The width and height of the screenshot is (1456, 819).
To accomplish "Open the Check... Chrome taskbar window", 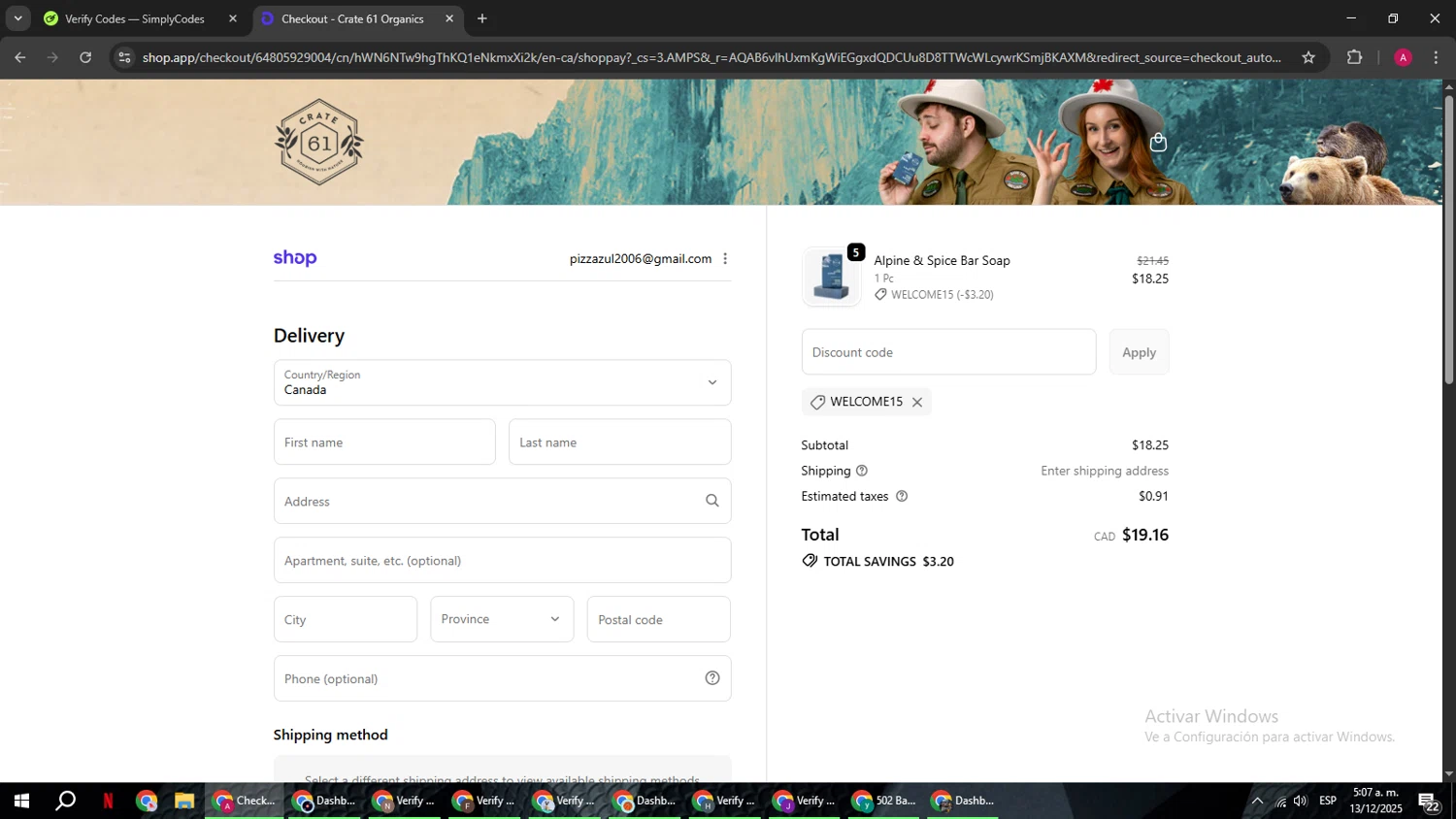I will coord(245,801).
